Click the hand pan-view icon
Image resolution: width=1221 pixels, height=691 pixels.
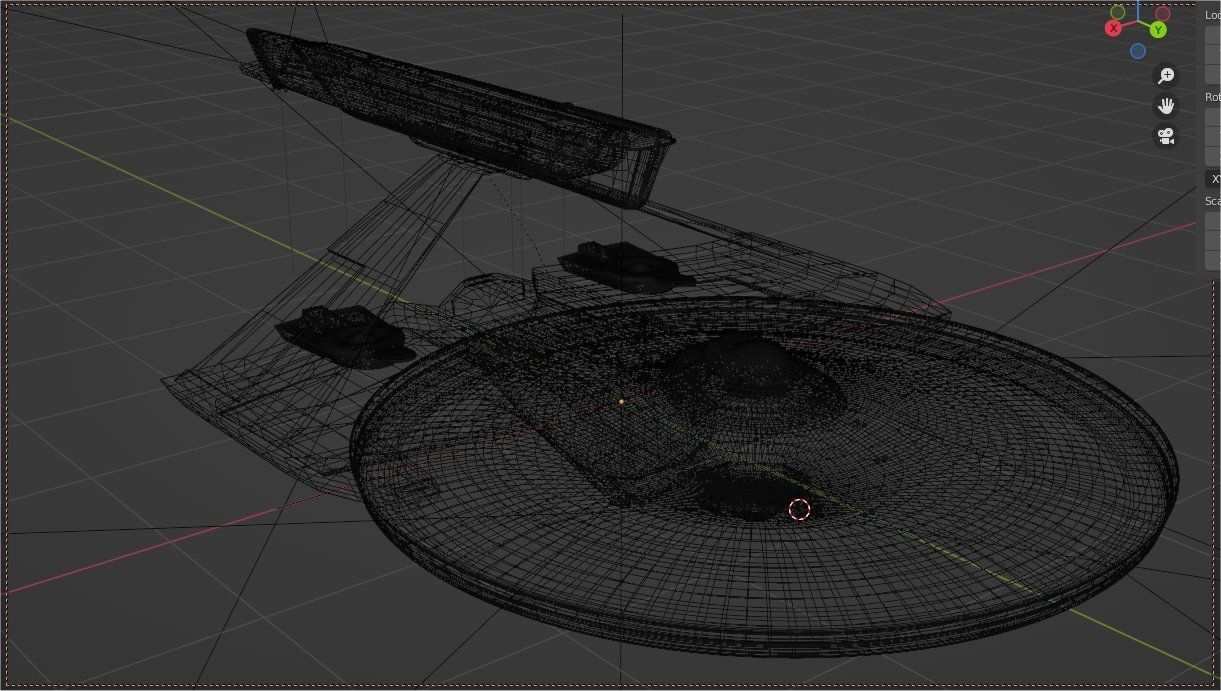[1166, 106]
